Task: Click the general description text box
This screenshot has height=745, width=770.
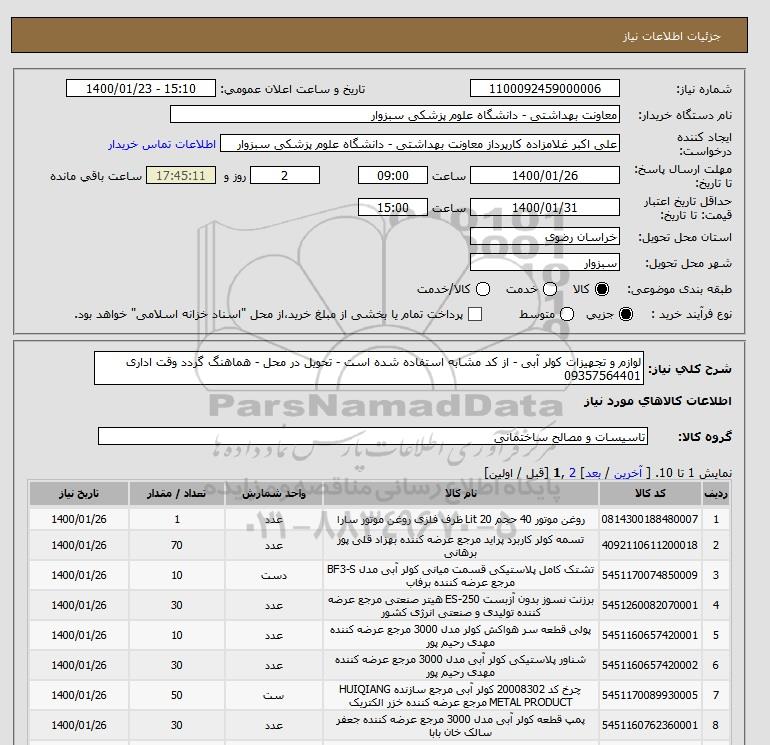Action: click(x=369, y=368)
